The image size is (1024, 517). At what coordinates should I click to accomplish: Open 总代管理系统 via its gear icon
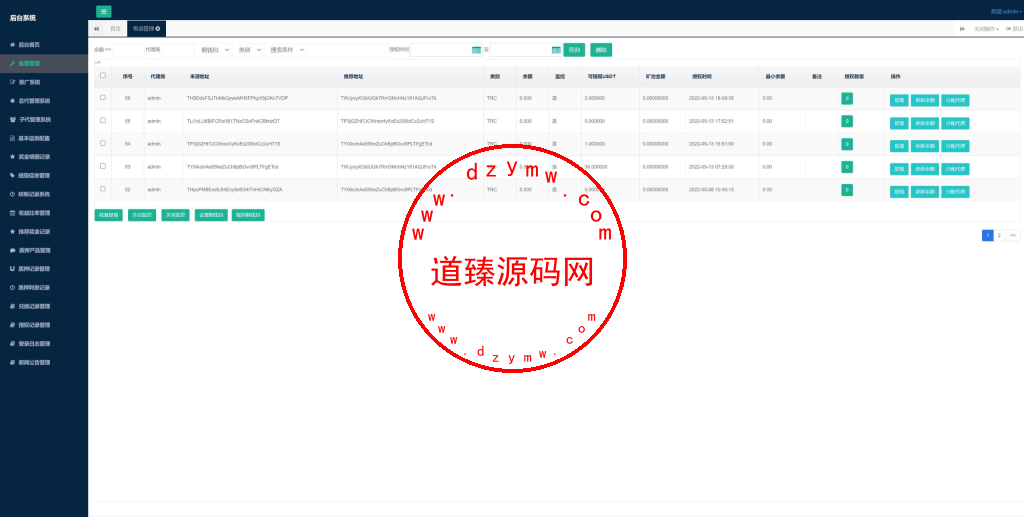pos(12,101)
